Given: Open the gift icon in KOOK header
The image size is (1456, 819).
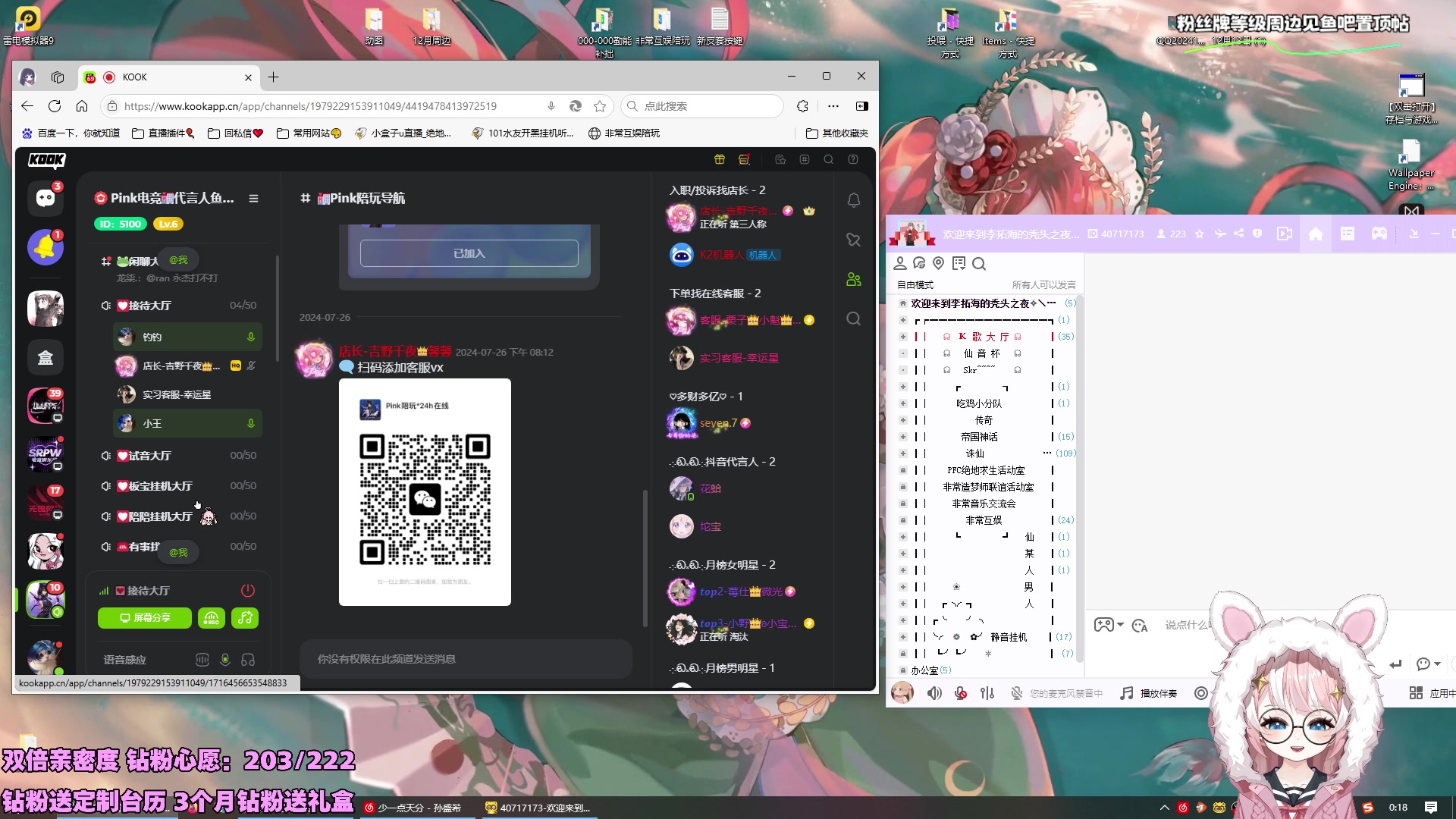Looking at the screenshot, I should coord(720,159).
